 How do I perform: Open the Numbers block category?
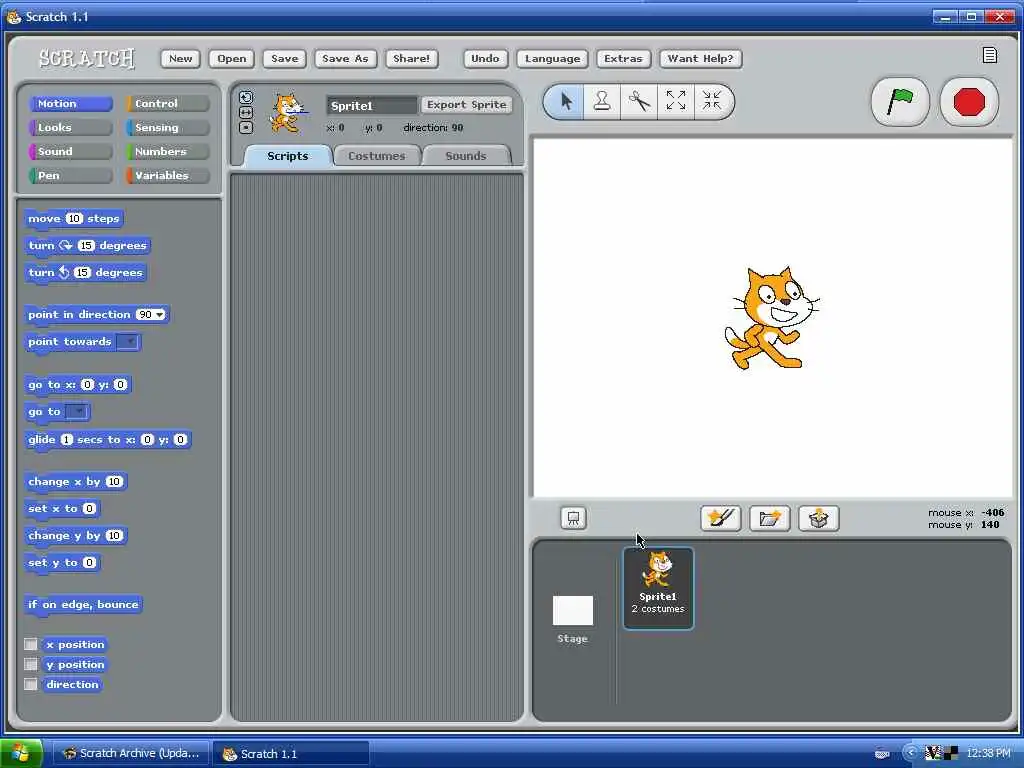click(x=168, y=152)
